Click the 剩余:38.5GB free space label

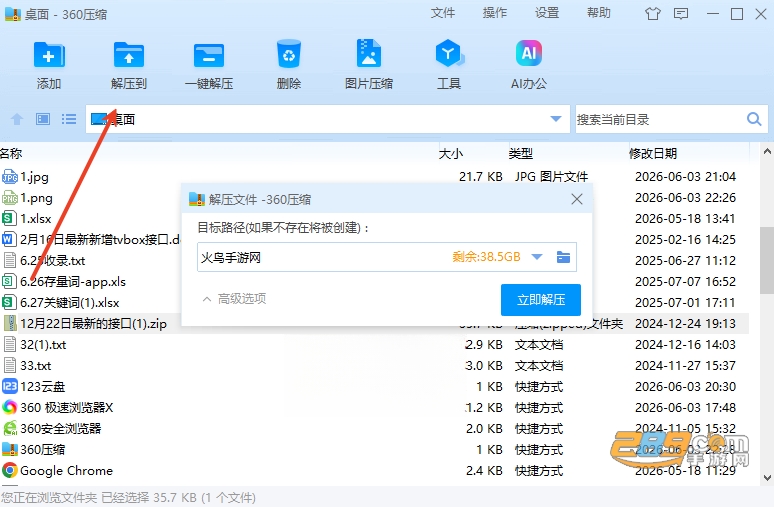486,257
